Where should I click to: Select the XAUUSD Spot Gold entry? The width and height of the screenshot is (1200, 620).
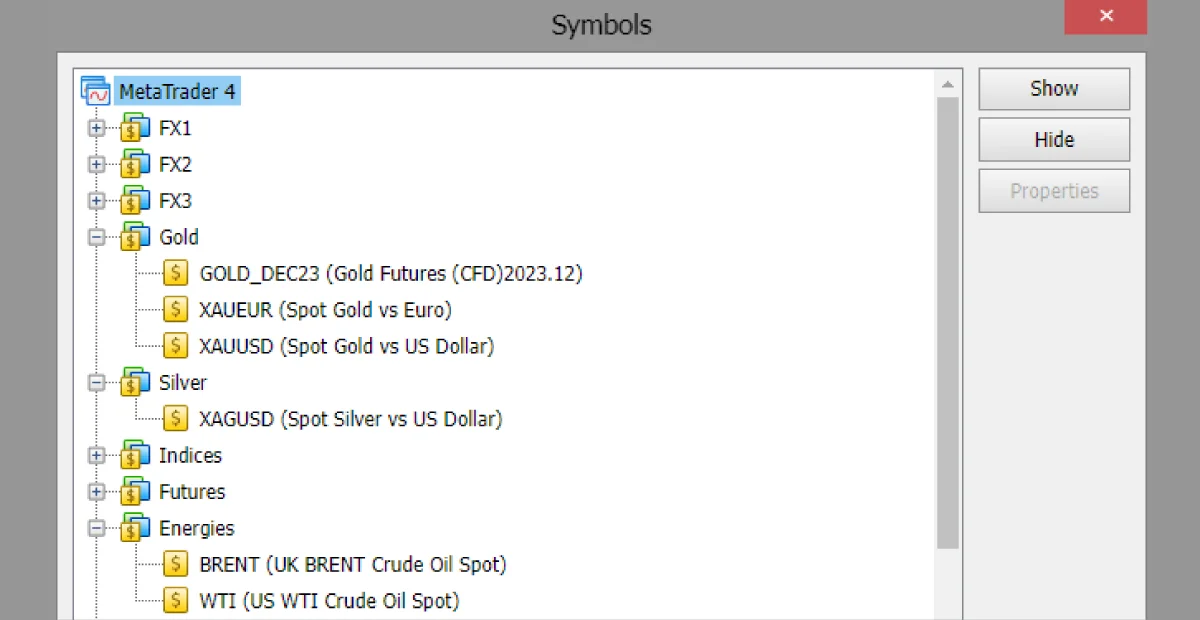point(345,345)
